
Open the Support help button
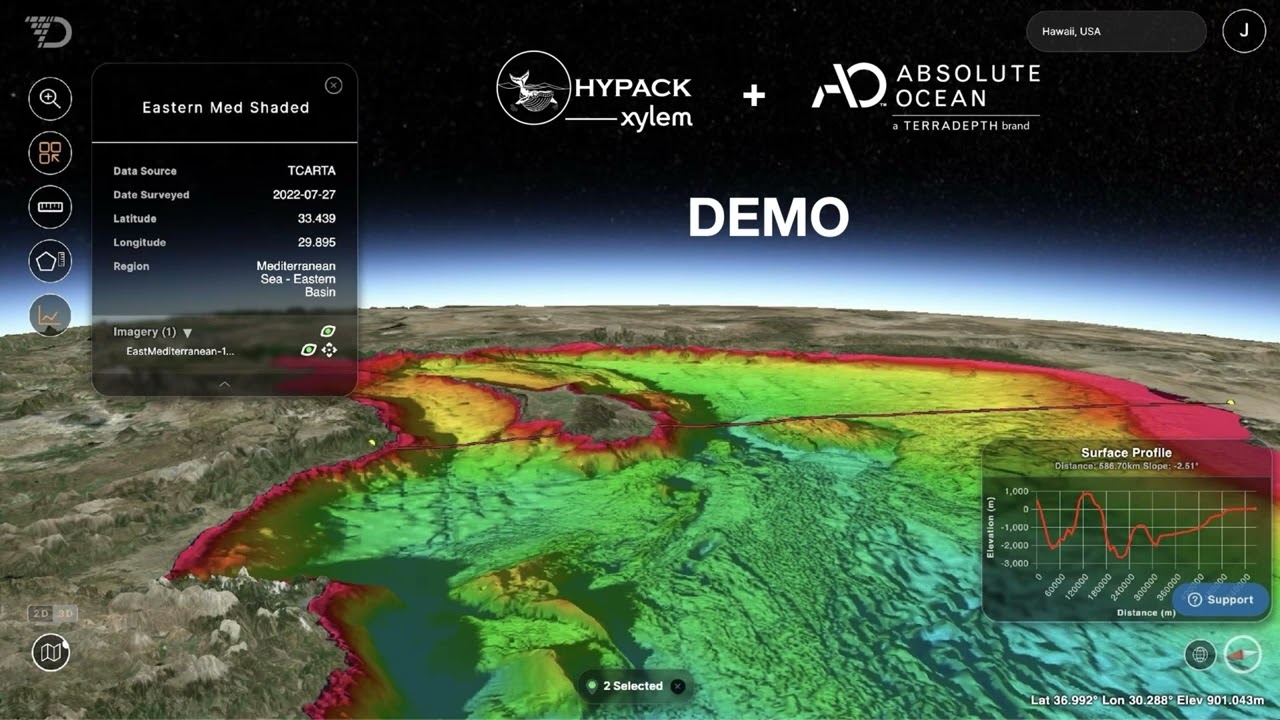(x=1220, y=600)
